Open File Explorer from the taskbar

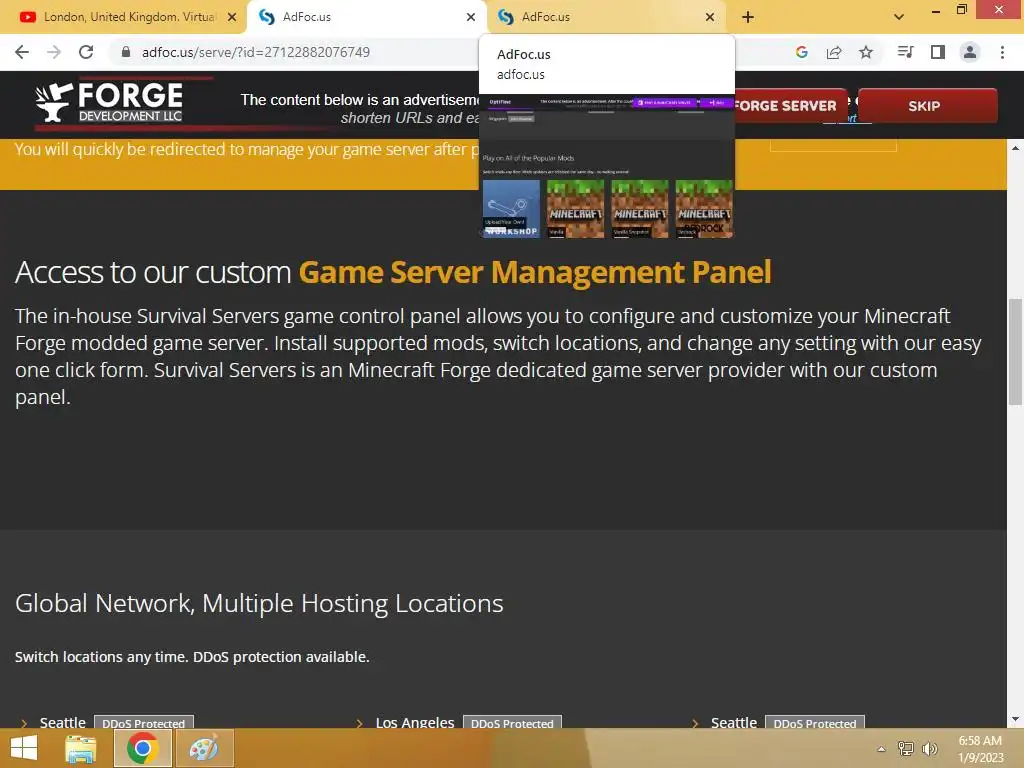coord(81,748)
